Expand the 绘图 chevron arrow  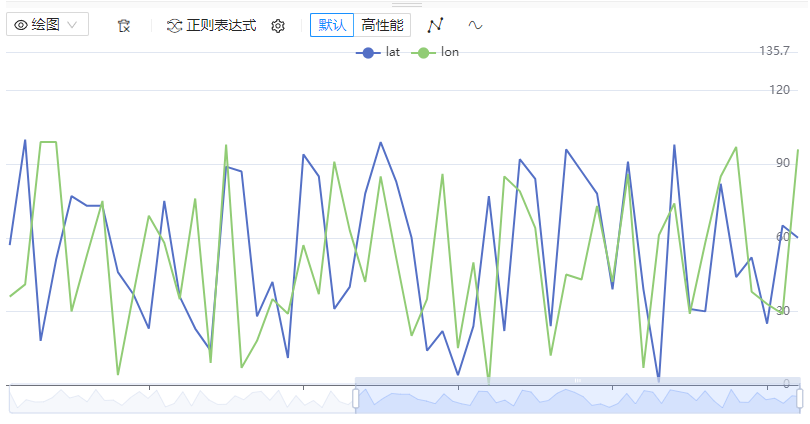pos(72,25)
